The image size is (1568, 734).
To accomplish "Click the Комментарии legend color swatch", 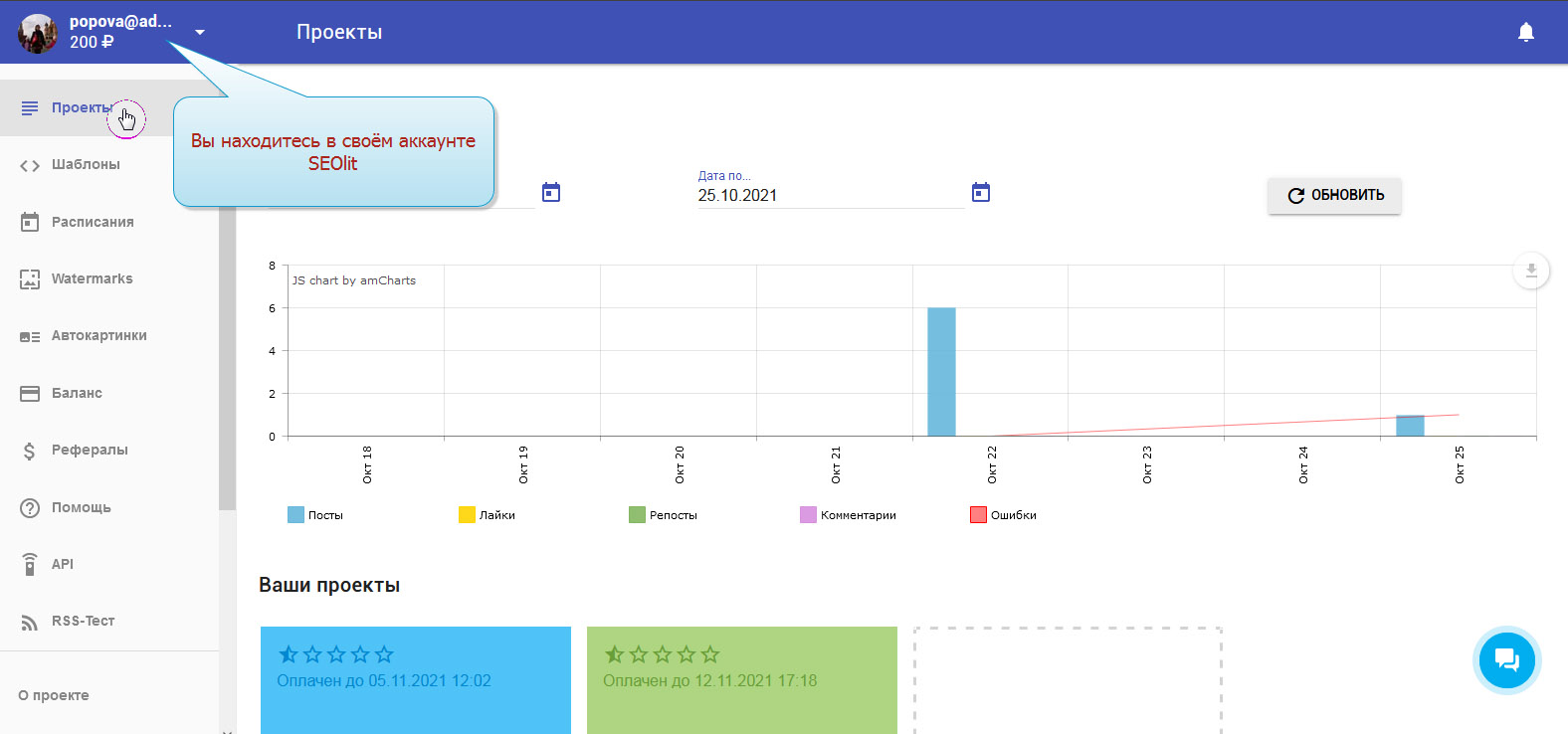I will 808,515.
